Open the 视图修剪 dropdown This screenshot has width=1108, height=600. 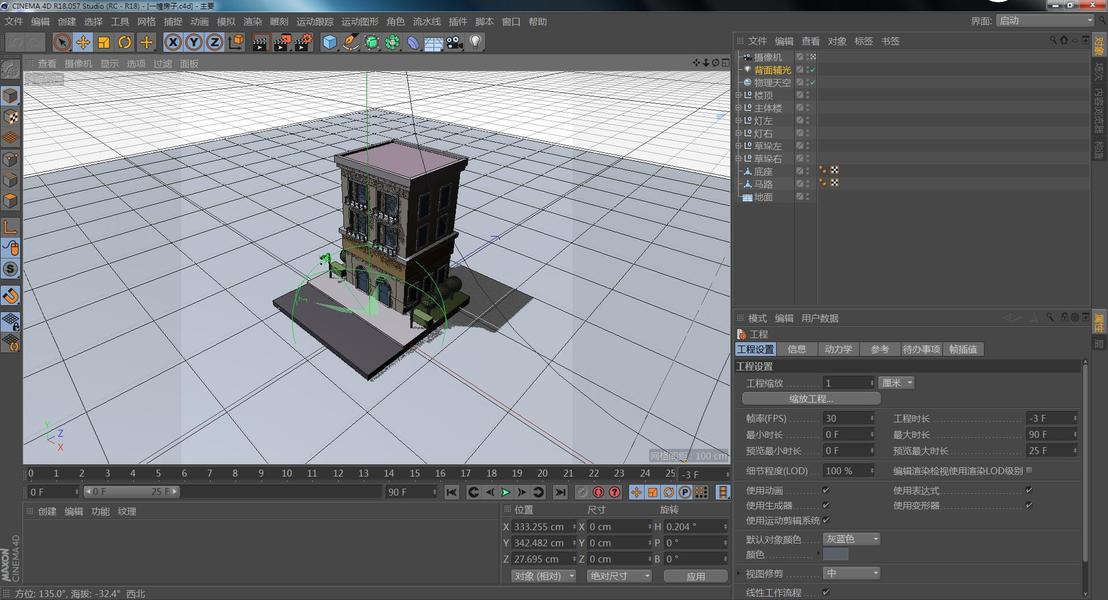[x=851, y=573]
